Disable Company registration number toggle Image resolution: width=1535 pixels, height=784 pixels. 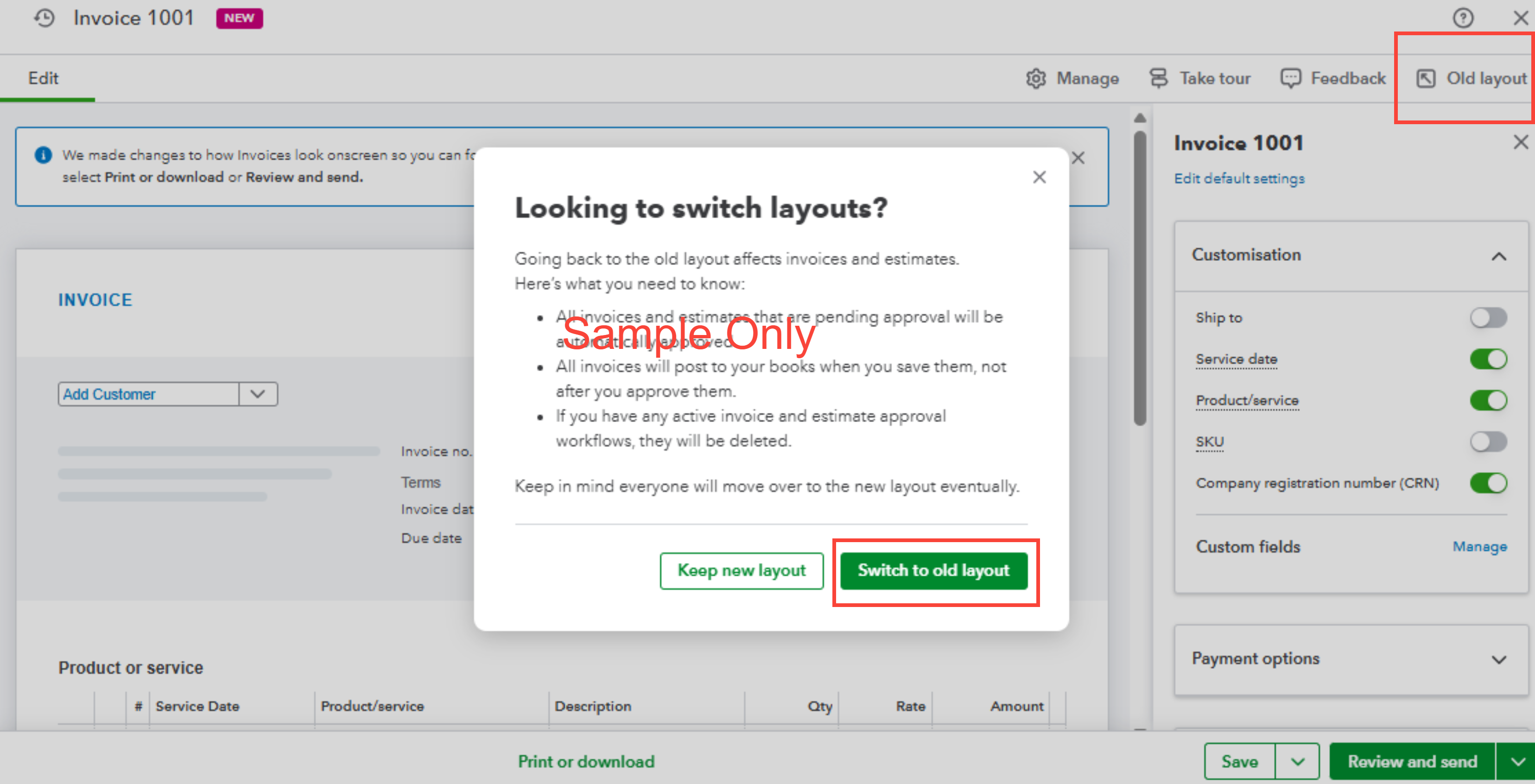tap(1488, 483)
